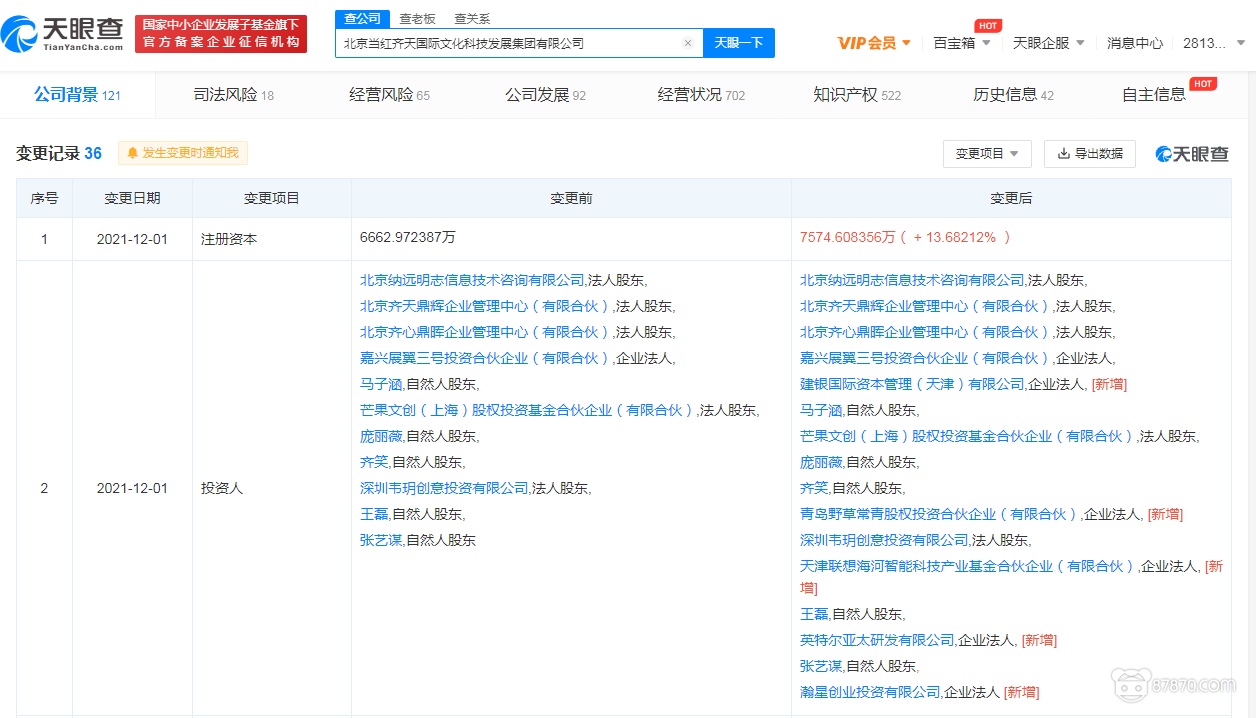
Task: Click the 6662.972387万 previous capital value
Action: [408, 238]
